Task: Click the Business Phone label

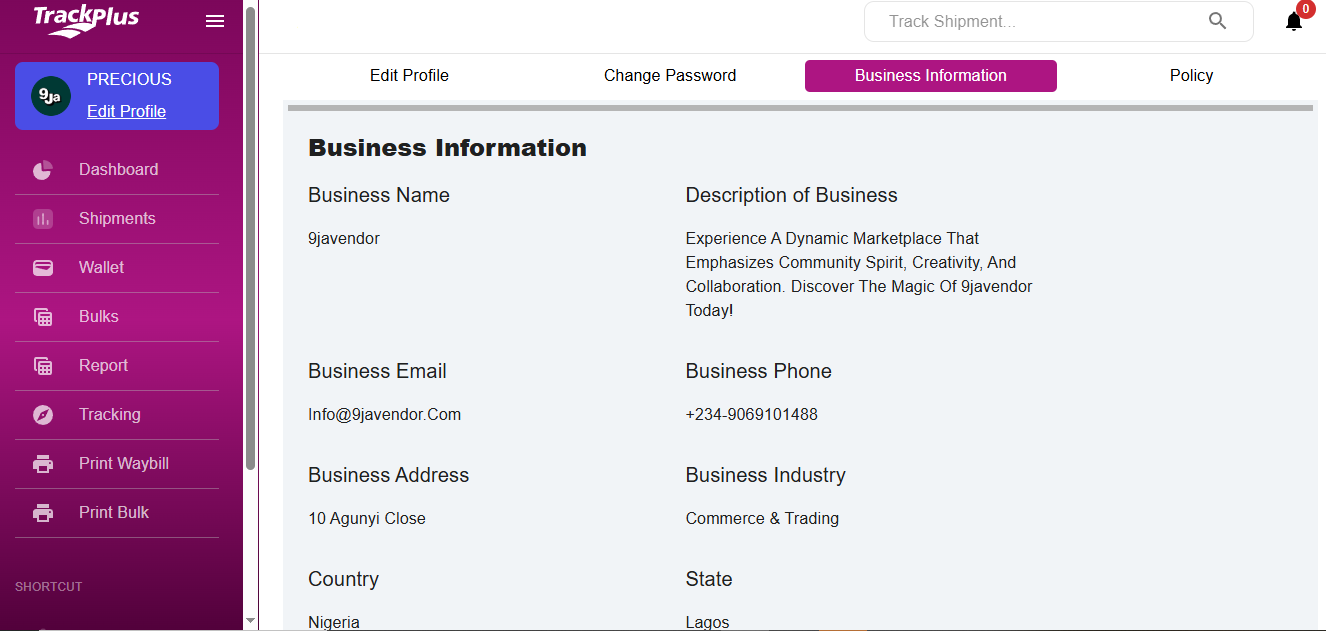Action: (x=758, y=371)
